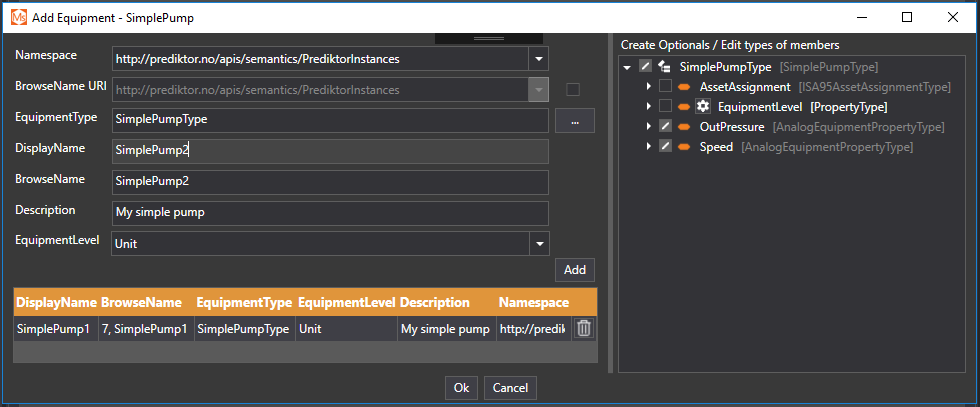
Task: Click the orange icon next to Speed
Action: click(684, 147)
